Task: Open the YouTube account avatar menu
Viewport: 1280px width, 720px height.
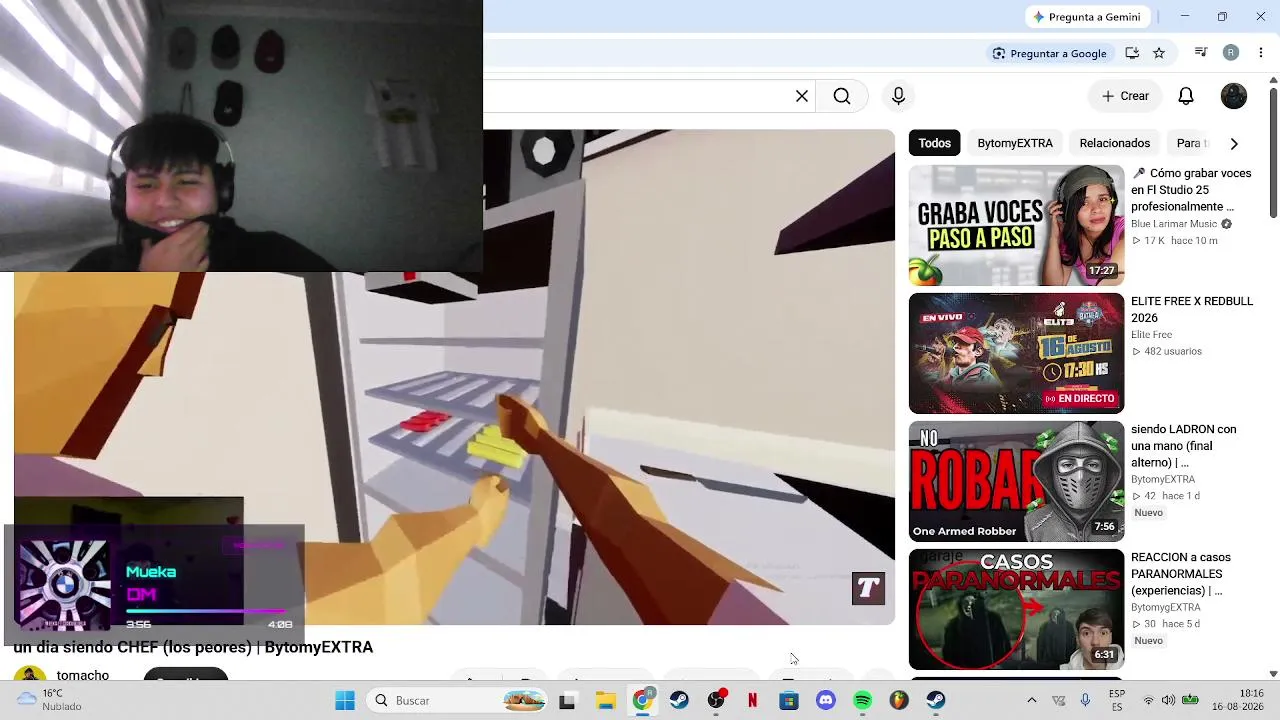Action: click(x=1234, y=96)
